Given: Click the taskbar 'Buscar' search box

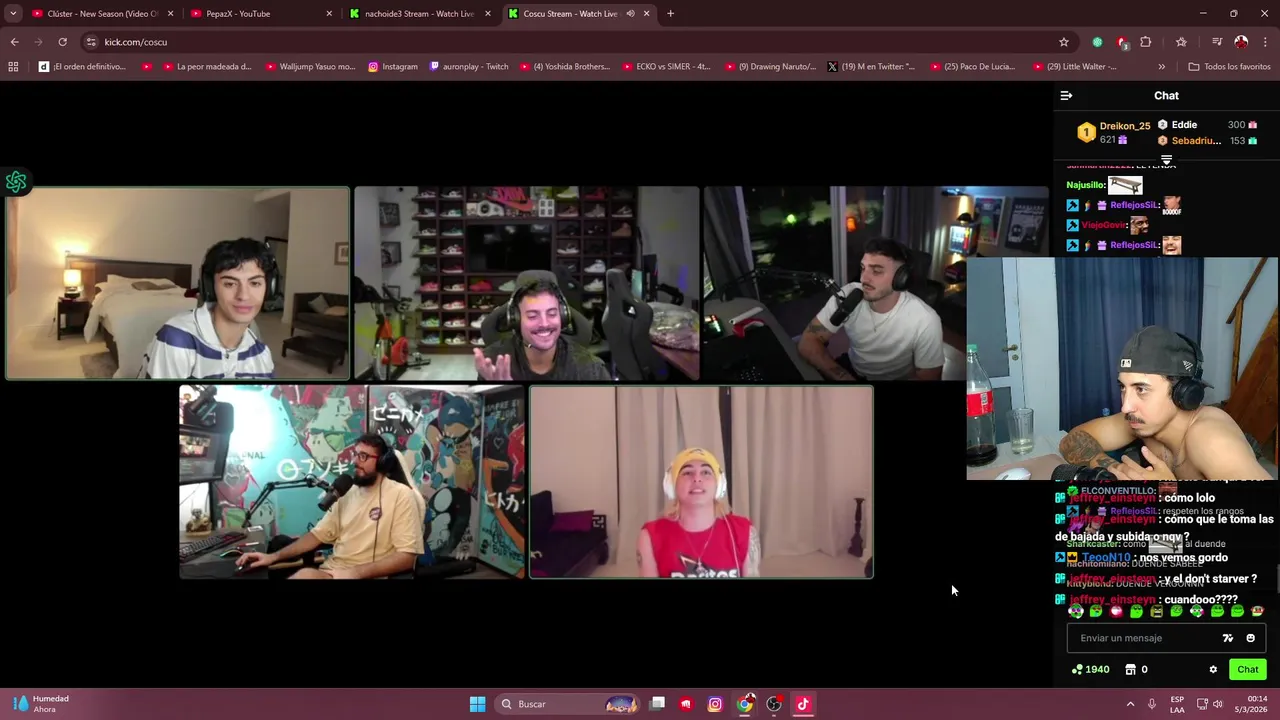Looking at the screenshot, I should (568, 704).
